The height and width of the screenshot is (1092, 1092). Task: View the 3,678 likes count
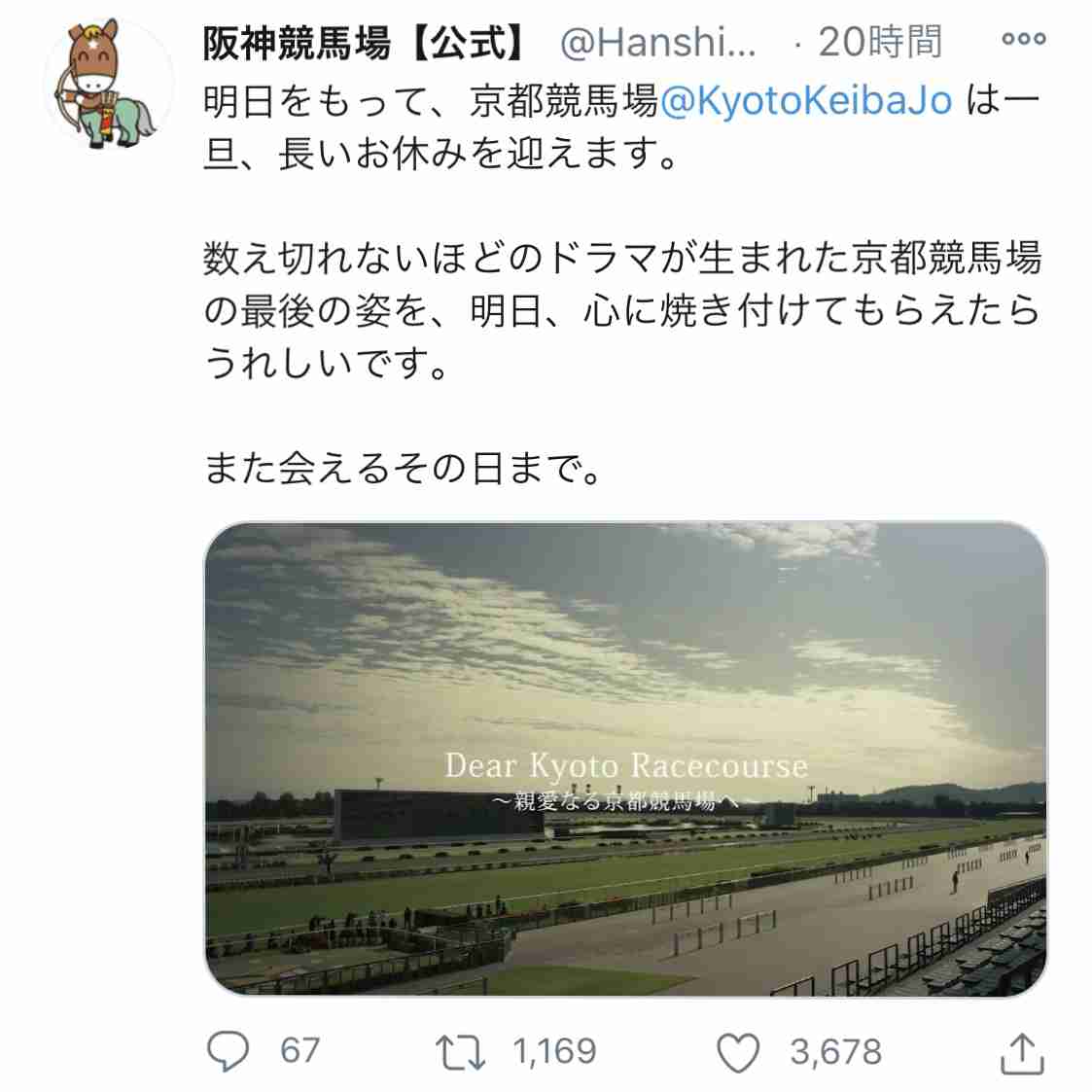(x=835, y=1051)
